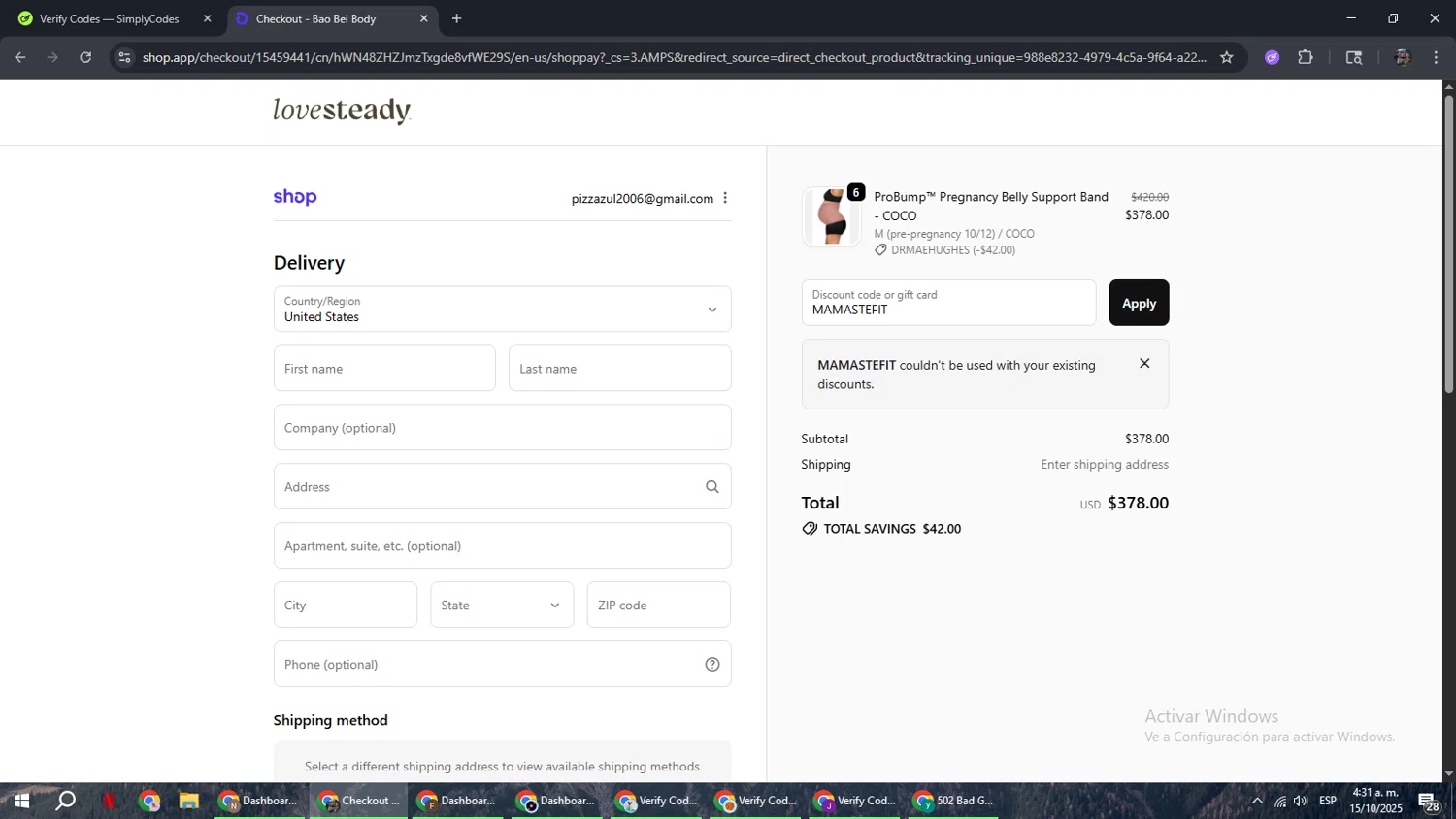This screenshot has width=1456, height=819.
Task: Switch to 502 Bad G... taskbar window
Action: pos(953,801)
